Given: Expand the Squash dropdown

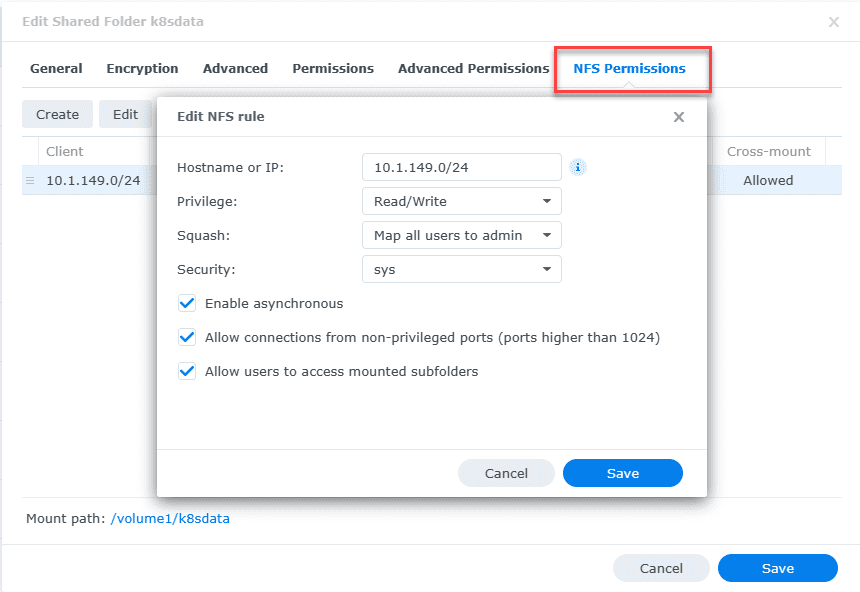Looking at the screenshot, I should click(x=461, y=235).
